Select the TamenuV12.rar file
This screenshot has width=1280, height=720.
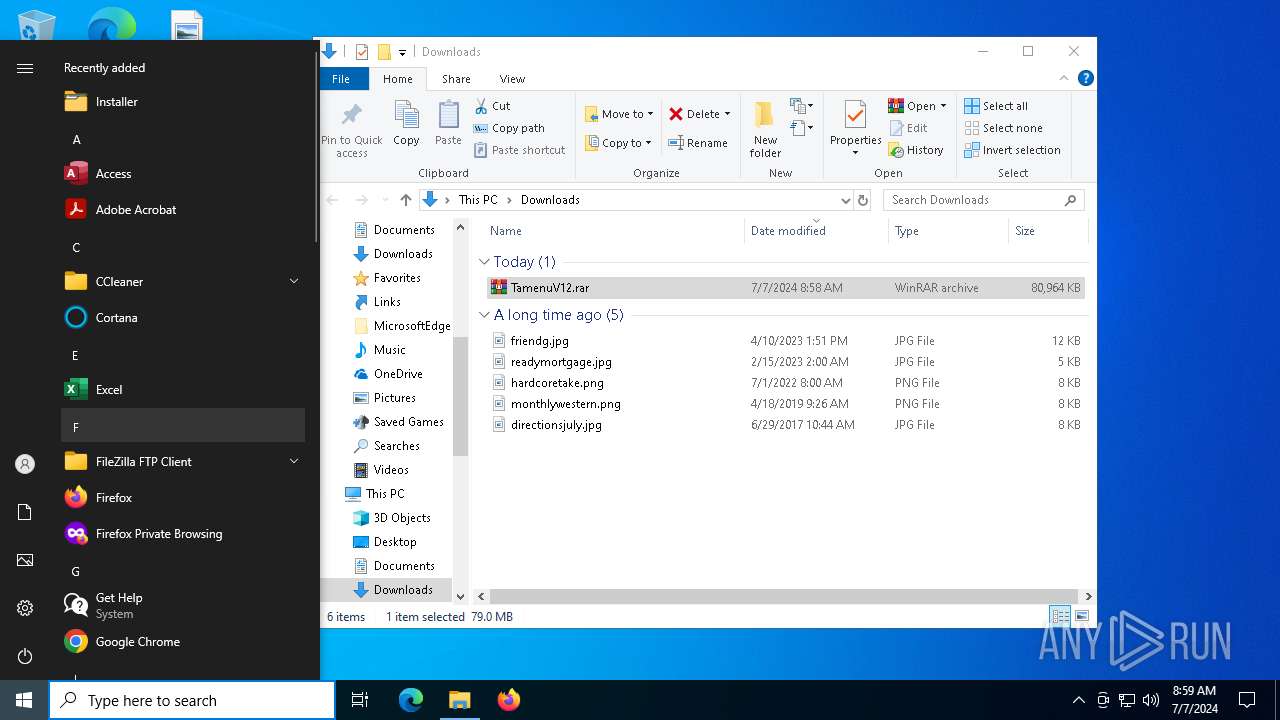point(785,288)
